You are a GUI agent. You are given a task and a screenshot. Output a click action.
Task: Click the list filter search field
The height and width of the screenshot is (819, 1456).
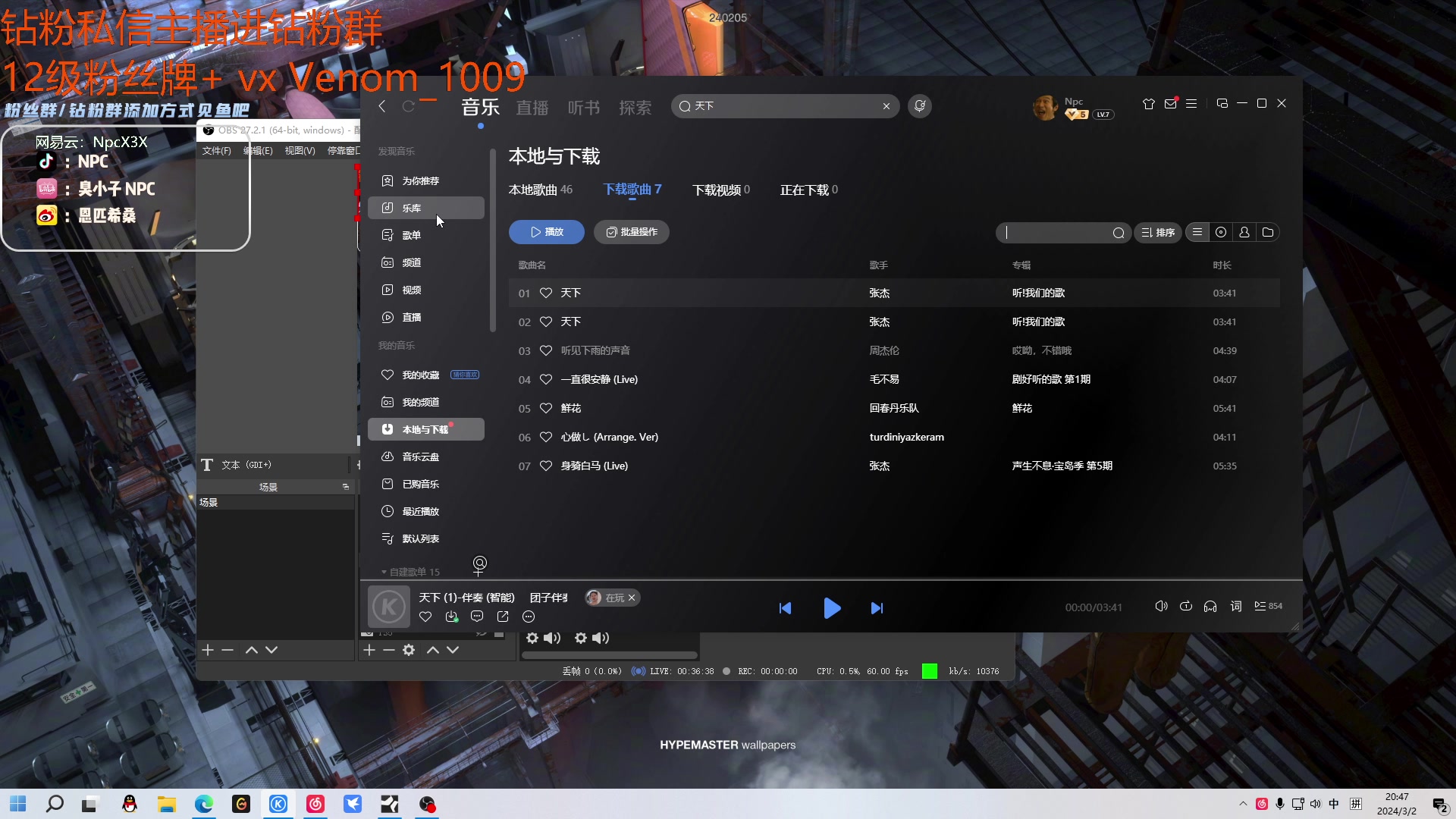[x=1063, y=233]
